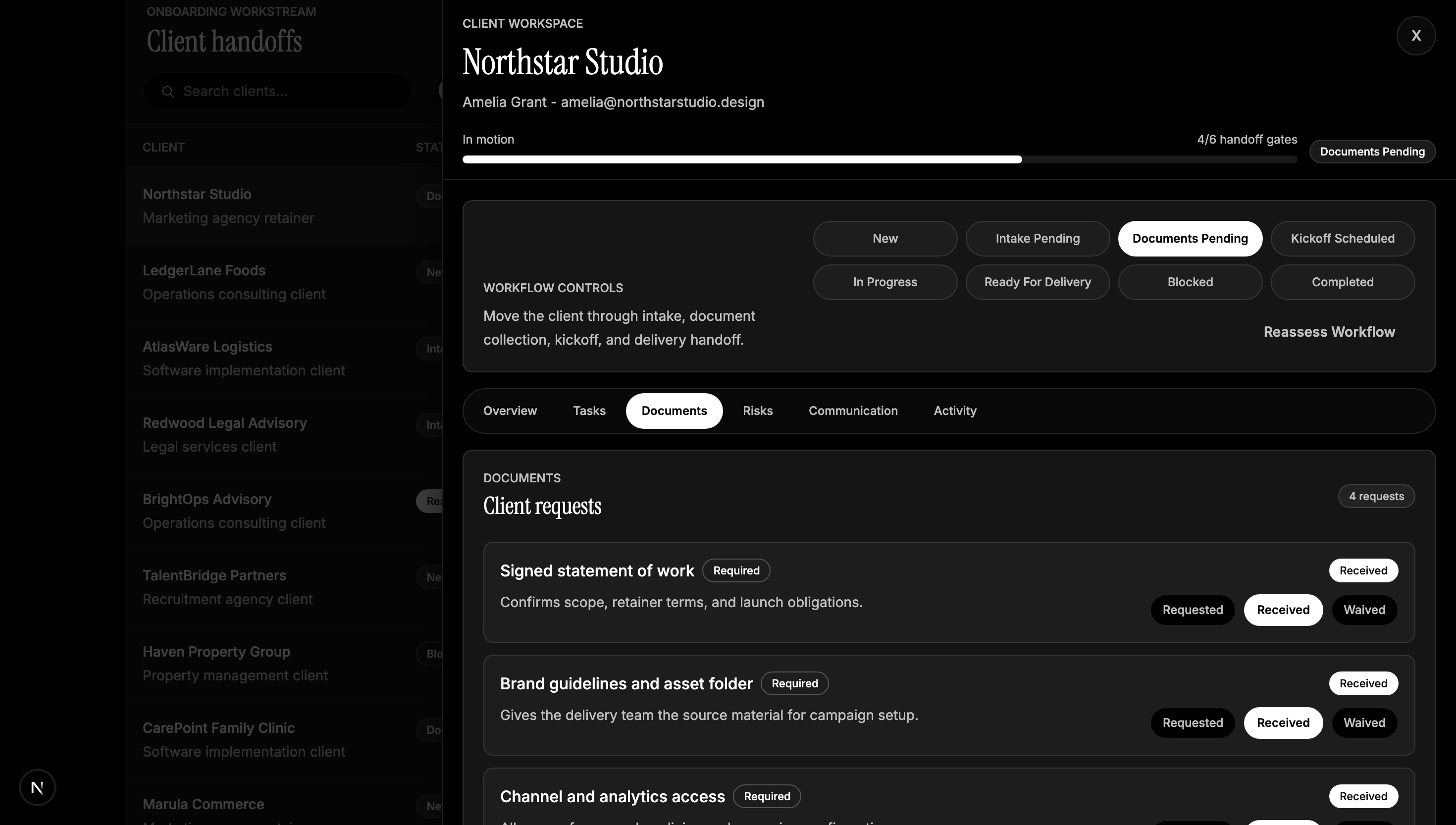Mark Brand guidelines and asset folder as Received
The height and width of the screenshot is (825, 1456).
(x=1283, y=723)
